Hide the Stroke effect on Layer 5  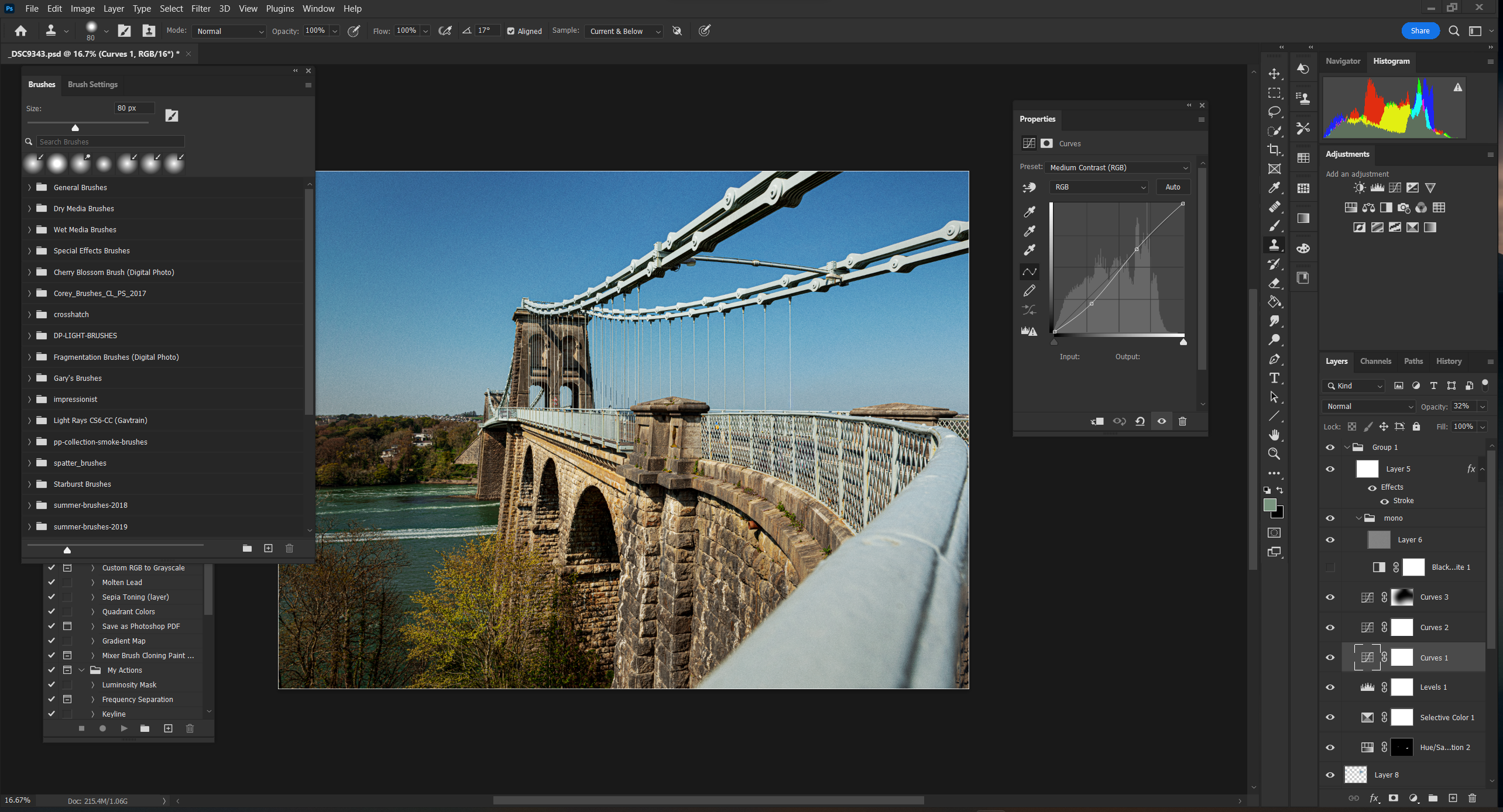pos(1384,501)
